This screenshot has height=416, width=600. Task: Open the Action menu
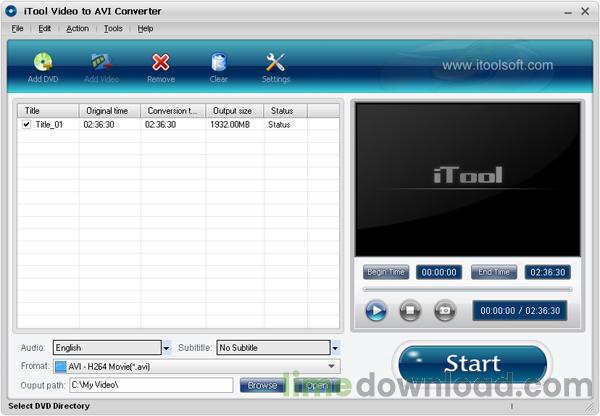77,28
